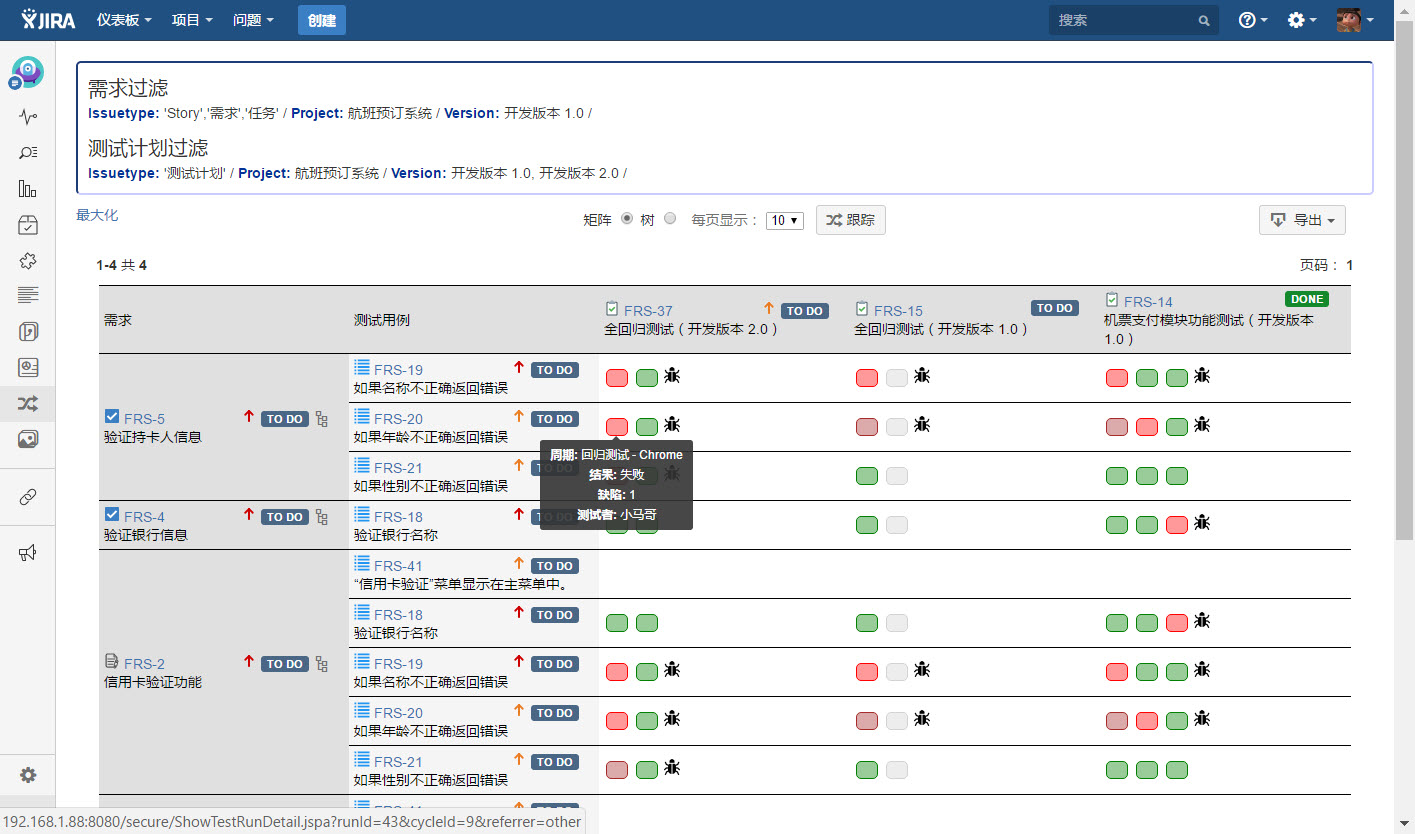Open the 项目 menu
The width and height of the screenshot is (1415, 834).
[x=192, y=20]
